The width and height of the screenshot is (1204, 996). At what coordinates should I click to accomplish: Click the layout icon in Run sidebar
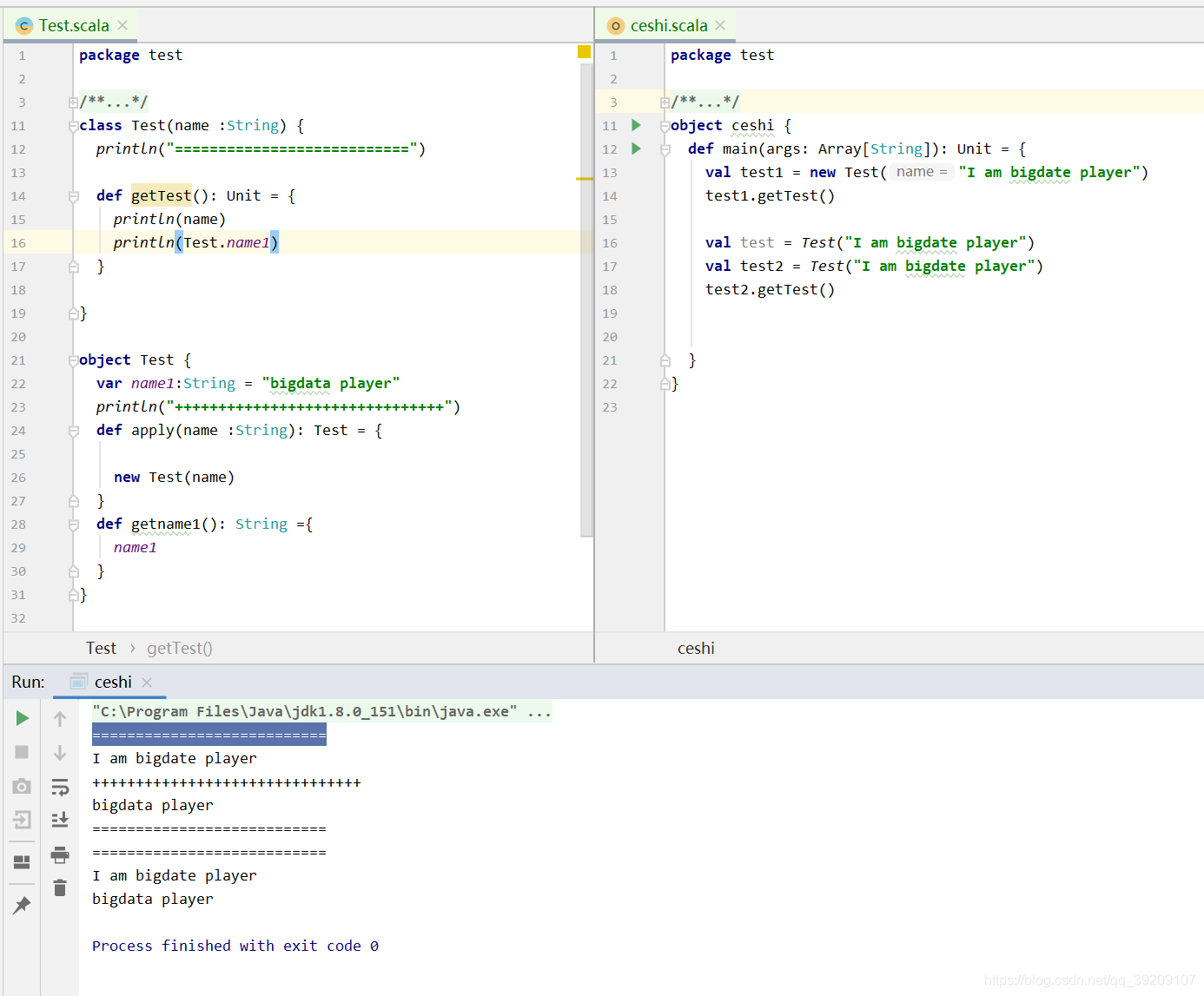pos(22,861)
